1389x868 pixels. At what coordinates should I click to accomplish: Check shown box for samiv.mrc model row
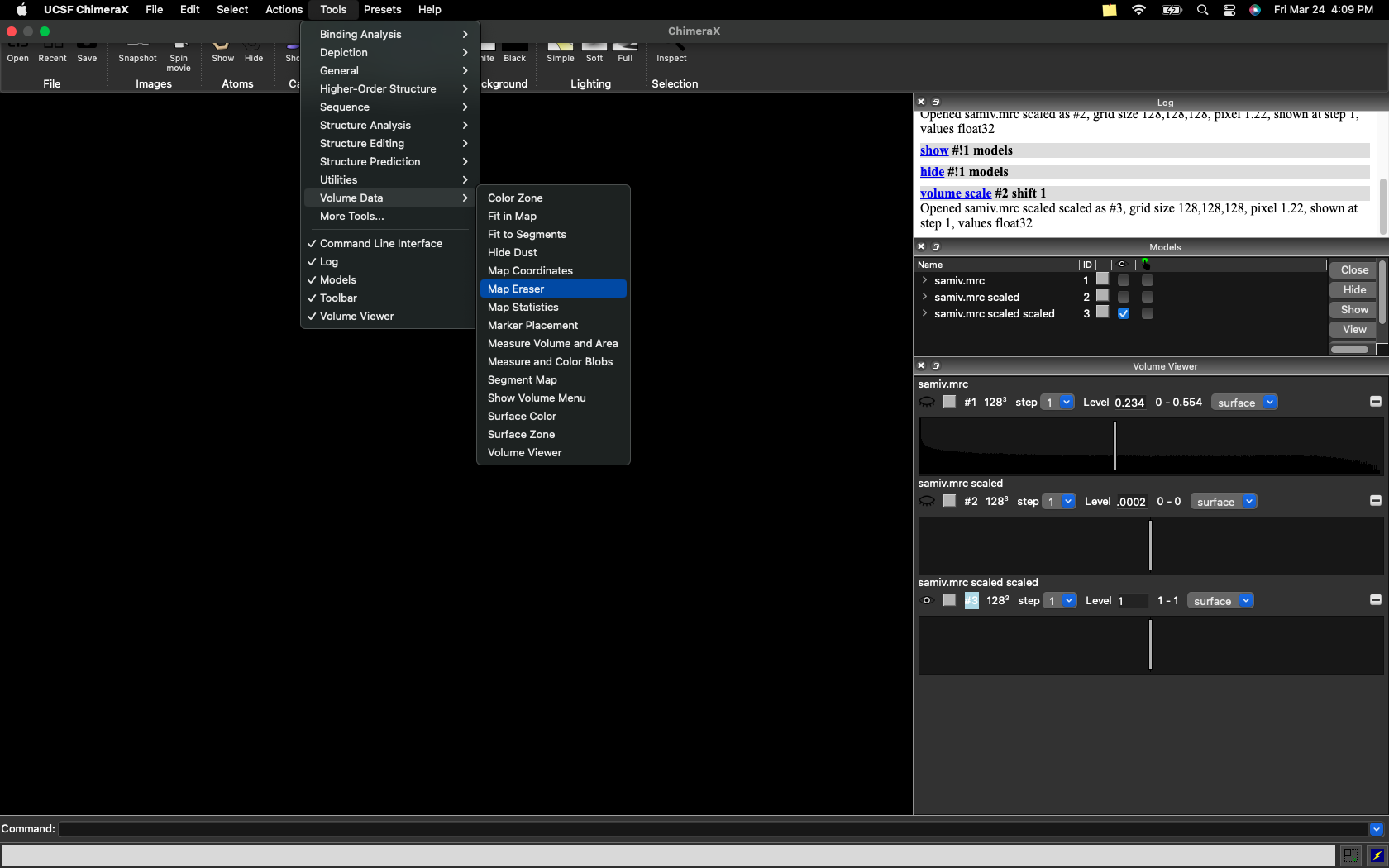pyautogui.click(x=1124, y=280)
